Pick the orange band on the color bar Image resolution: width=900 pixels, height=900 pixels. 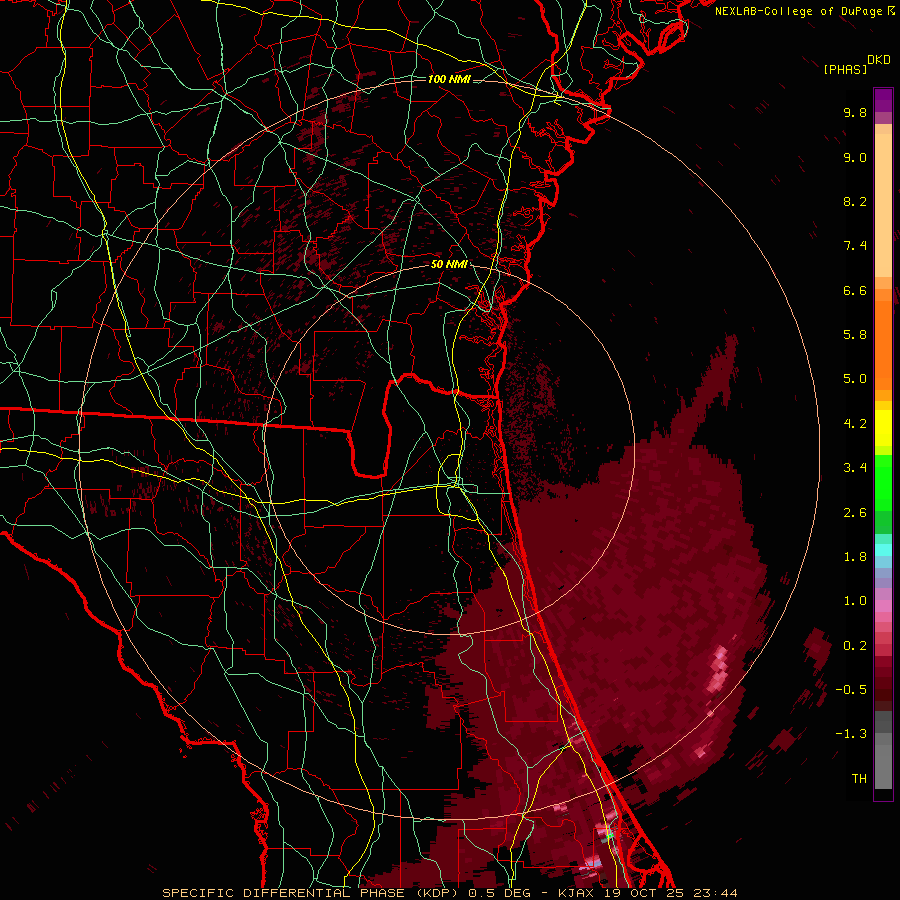883,346
